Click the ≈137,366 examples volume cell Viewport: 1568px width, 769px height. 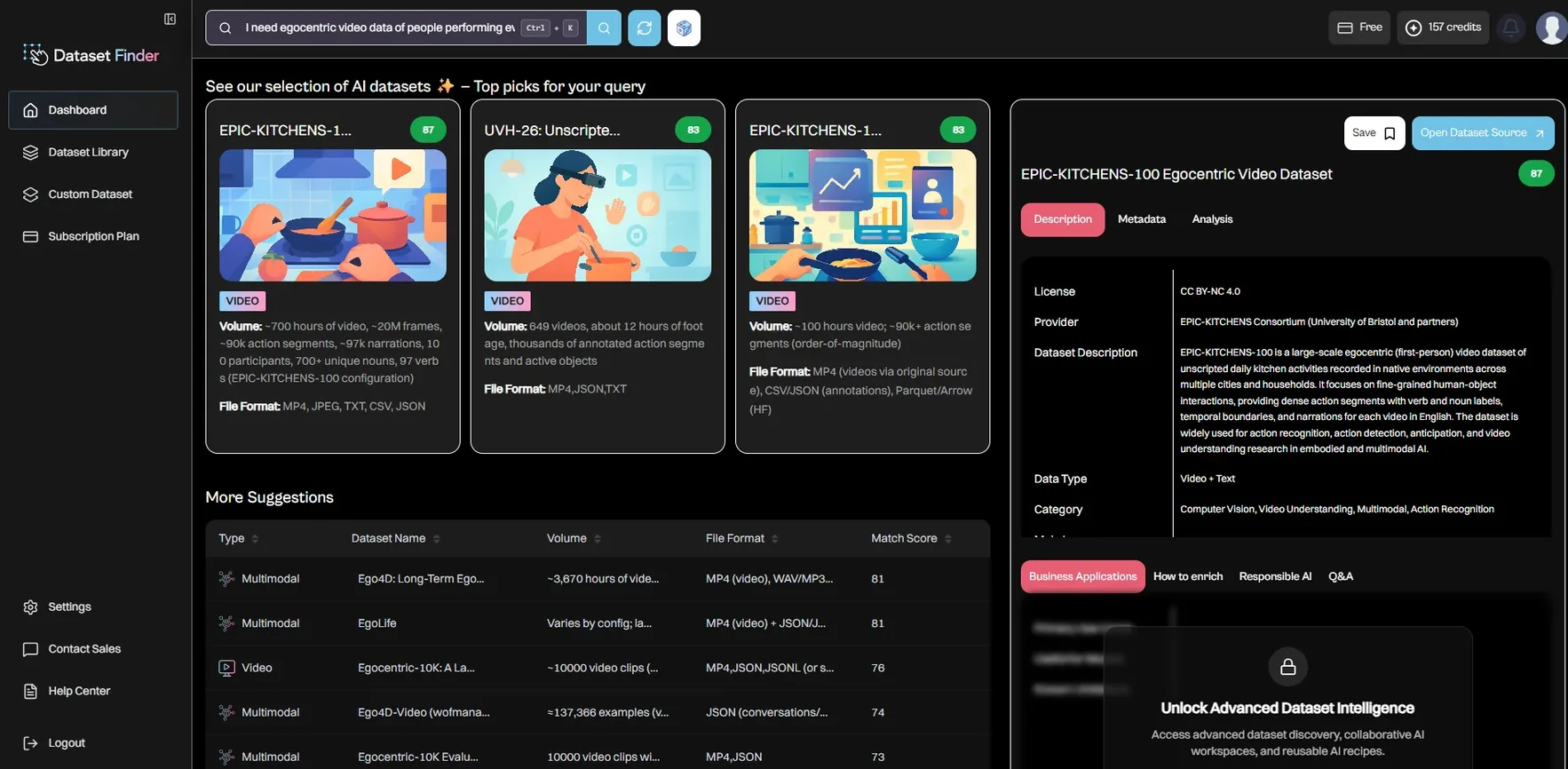click(608, 712)
